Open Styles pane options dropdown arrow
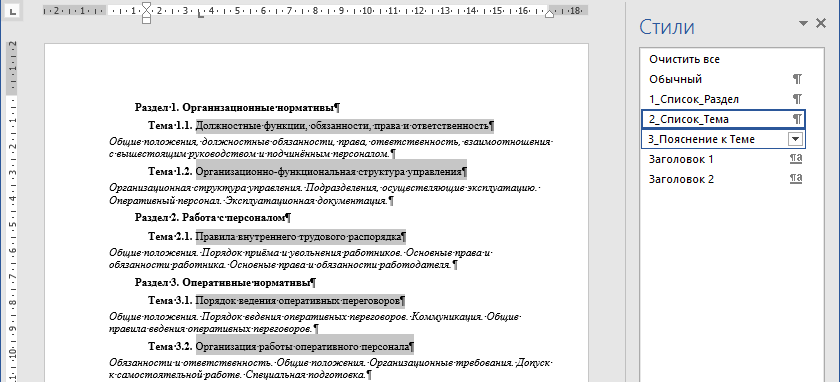840x382 pixels. pyautogui.click(x=802, y=23)
